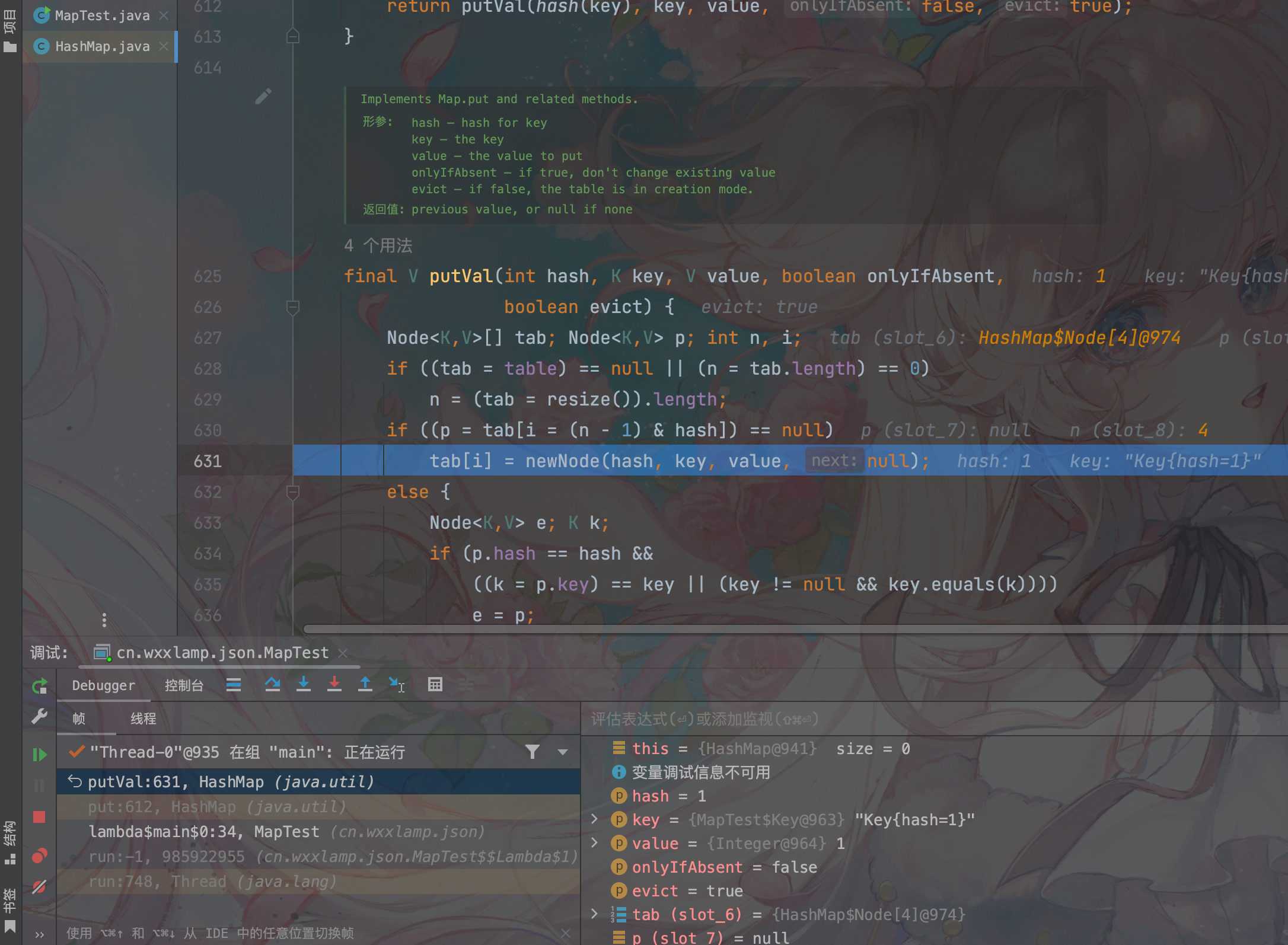
Task: Switch to the MapTest.java editor tab
Action: tap(102, 15)
